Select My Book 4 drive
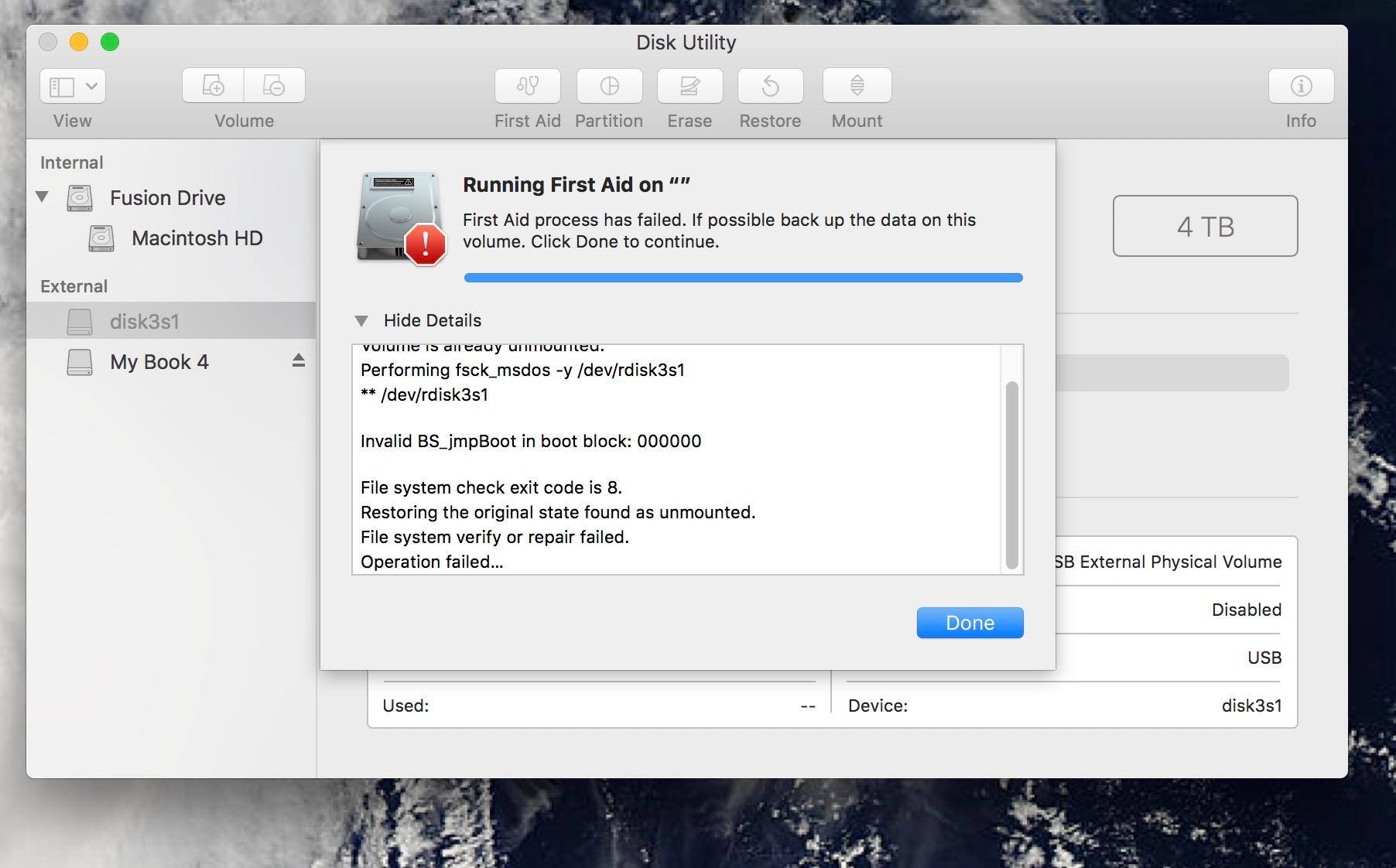 click(159, 362)
